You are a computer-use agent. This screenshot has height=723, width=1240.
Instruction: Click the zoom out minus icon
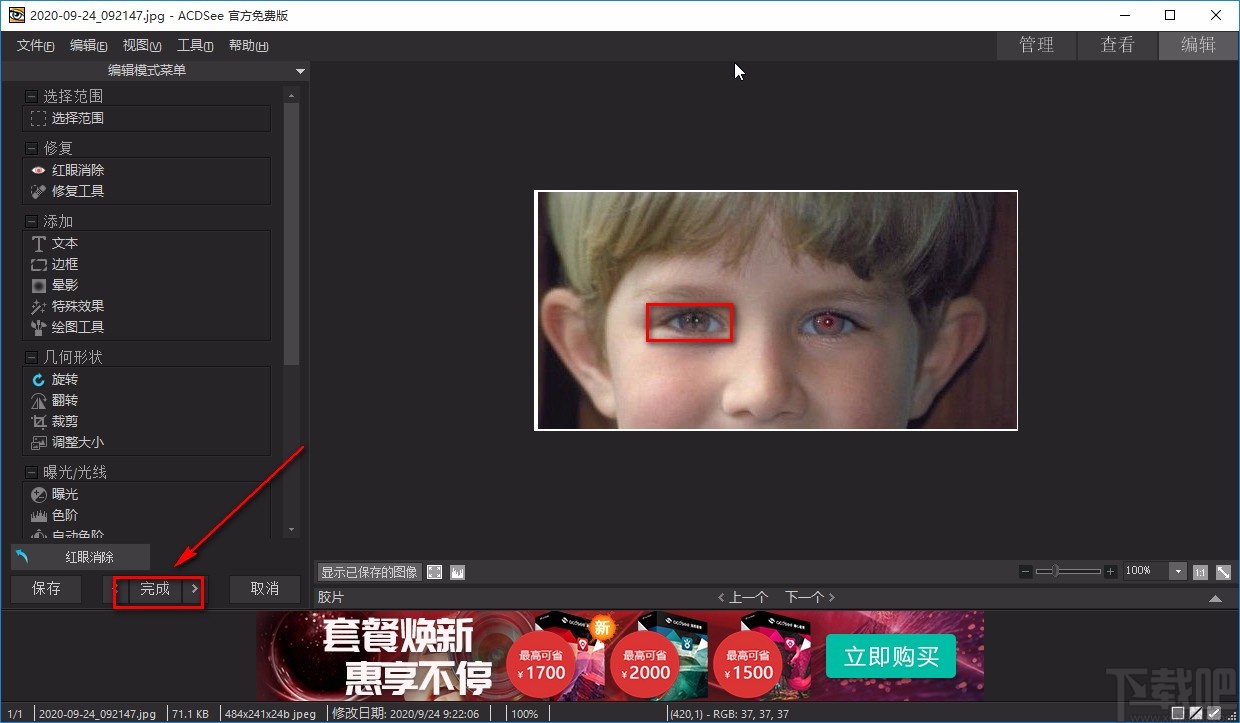(x=1025, y=571)
